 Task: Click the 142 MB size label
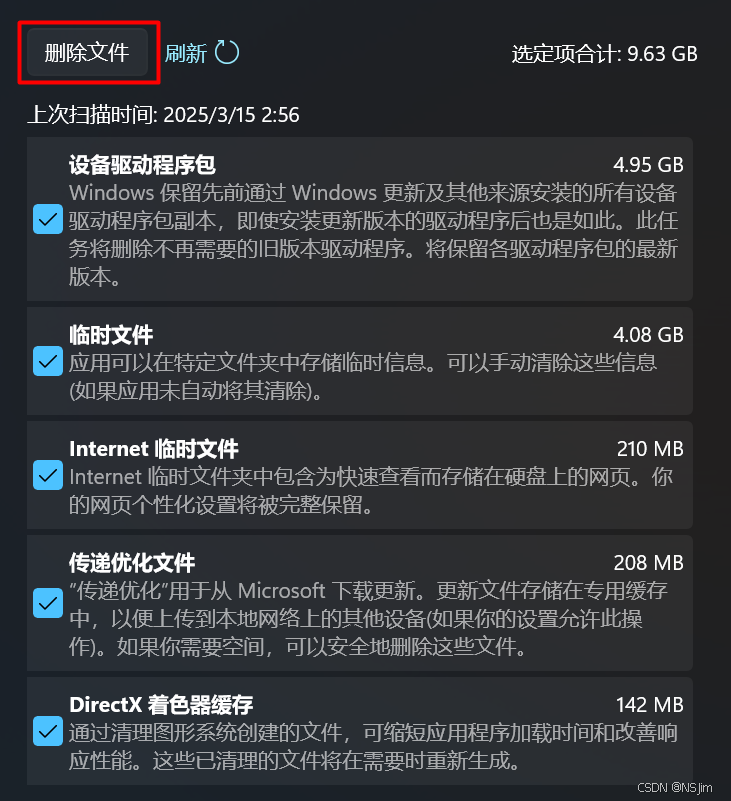650,705
